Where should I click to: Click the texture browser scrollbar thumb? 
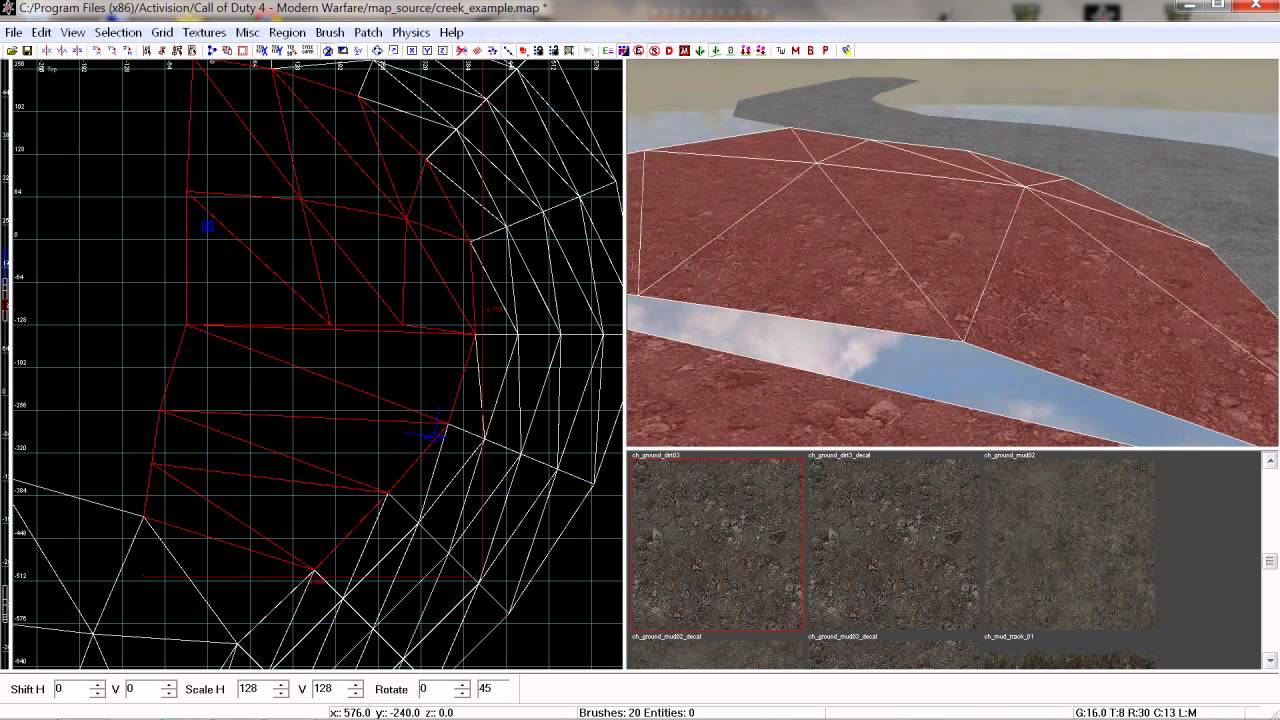tap(1271, 561)
